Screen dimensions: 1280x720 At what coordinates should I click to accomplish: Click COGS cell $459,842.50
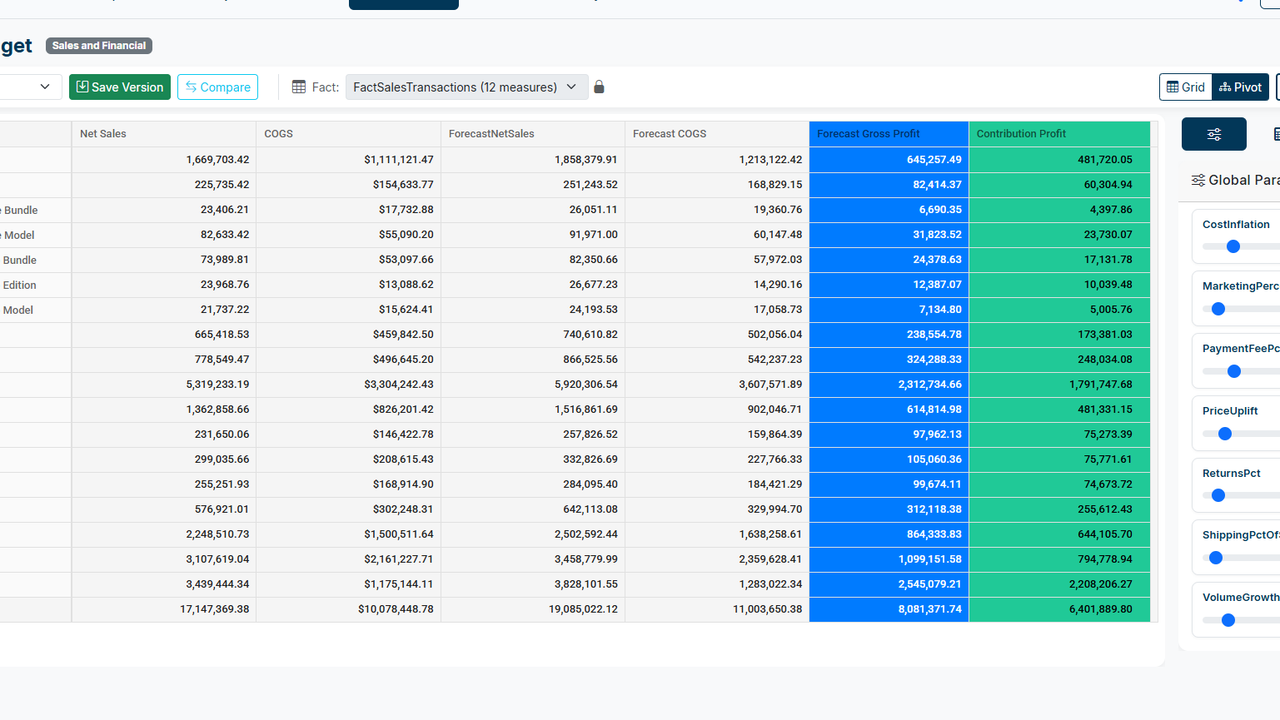[348, 335]
